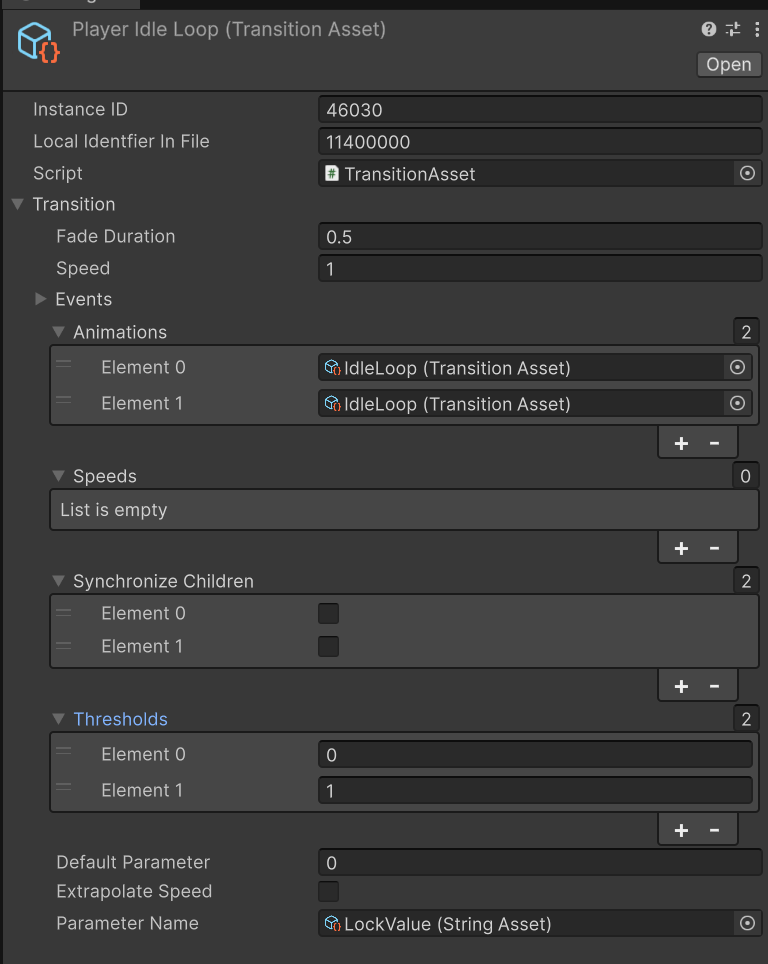
Task: Click the object picker for Script field
Action: pos(746,174)
